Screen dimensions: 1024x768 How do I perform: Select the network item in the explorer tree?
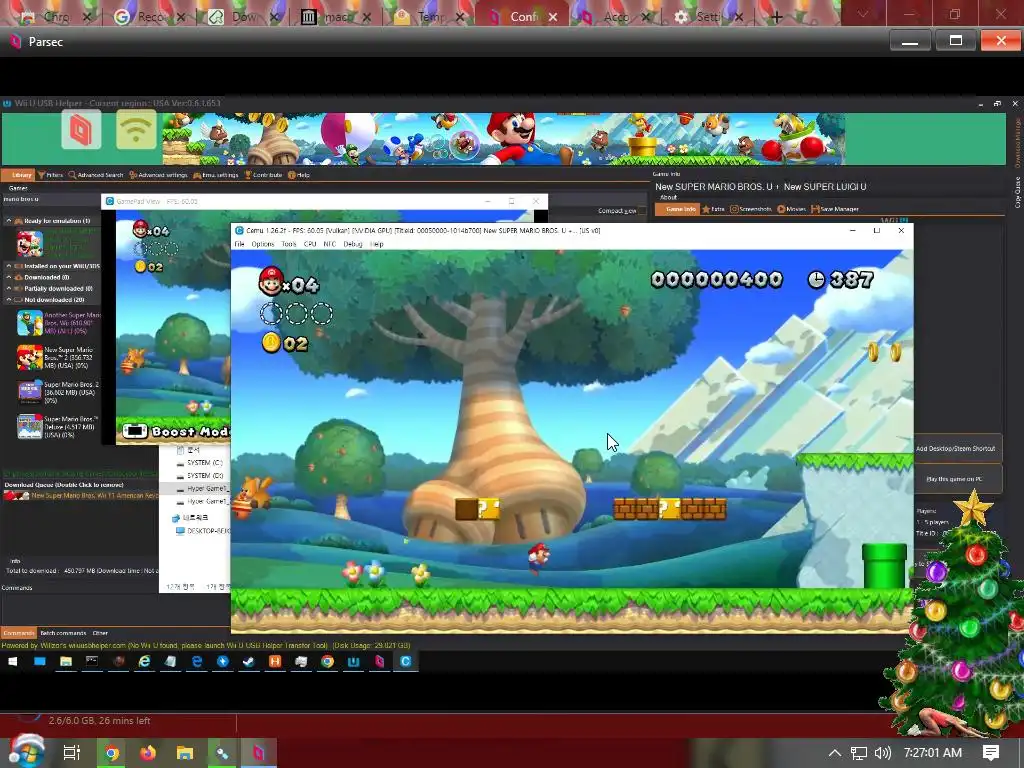click(190, 518)
